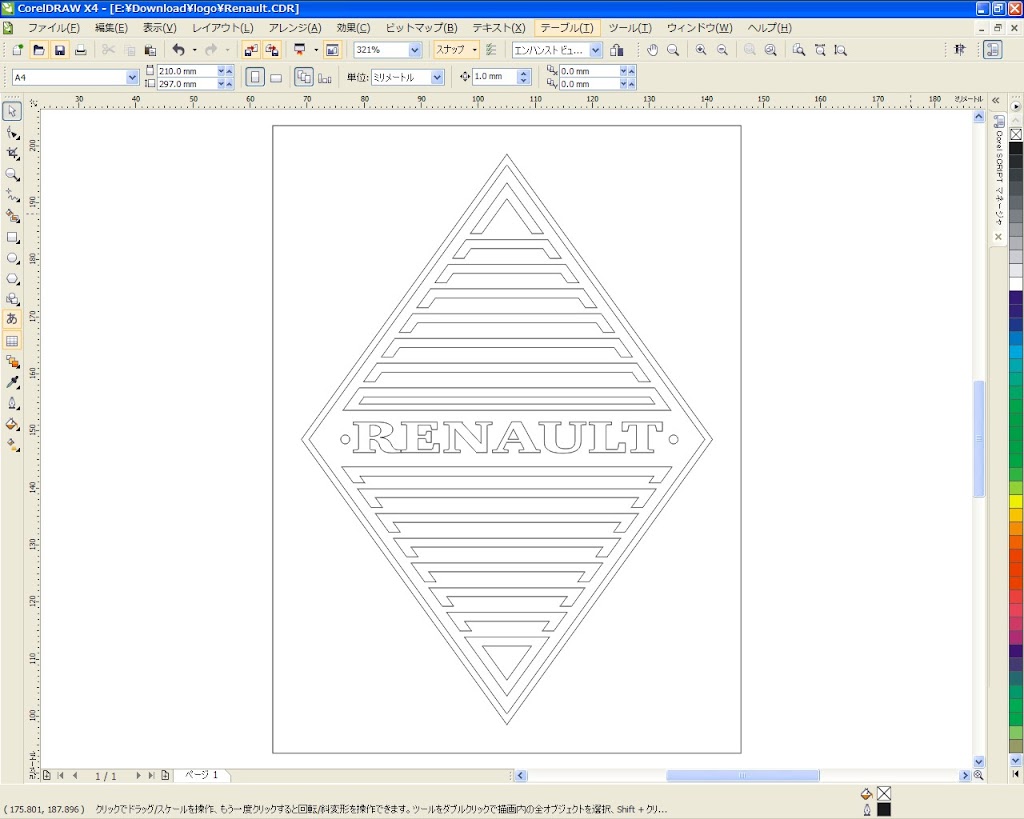Viewport: 1024px width, 819px height.
Task: Add a page after the last page
Action: tap(165, 775)
